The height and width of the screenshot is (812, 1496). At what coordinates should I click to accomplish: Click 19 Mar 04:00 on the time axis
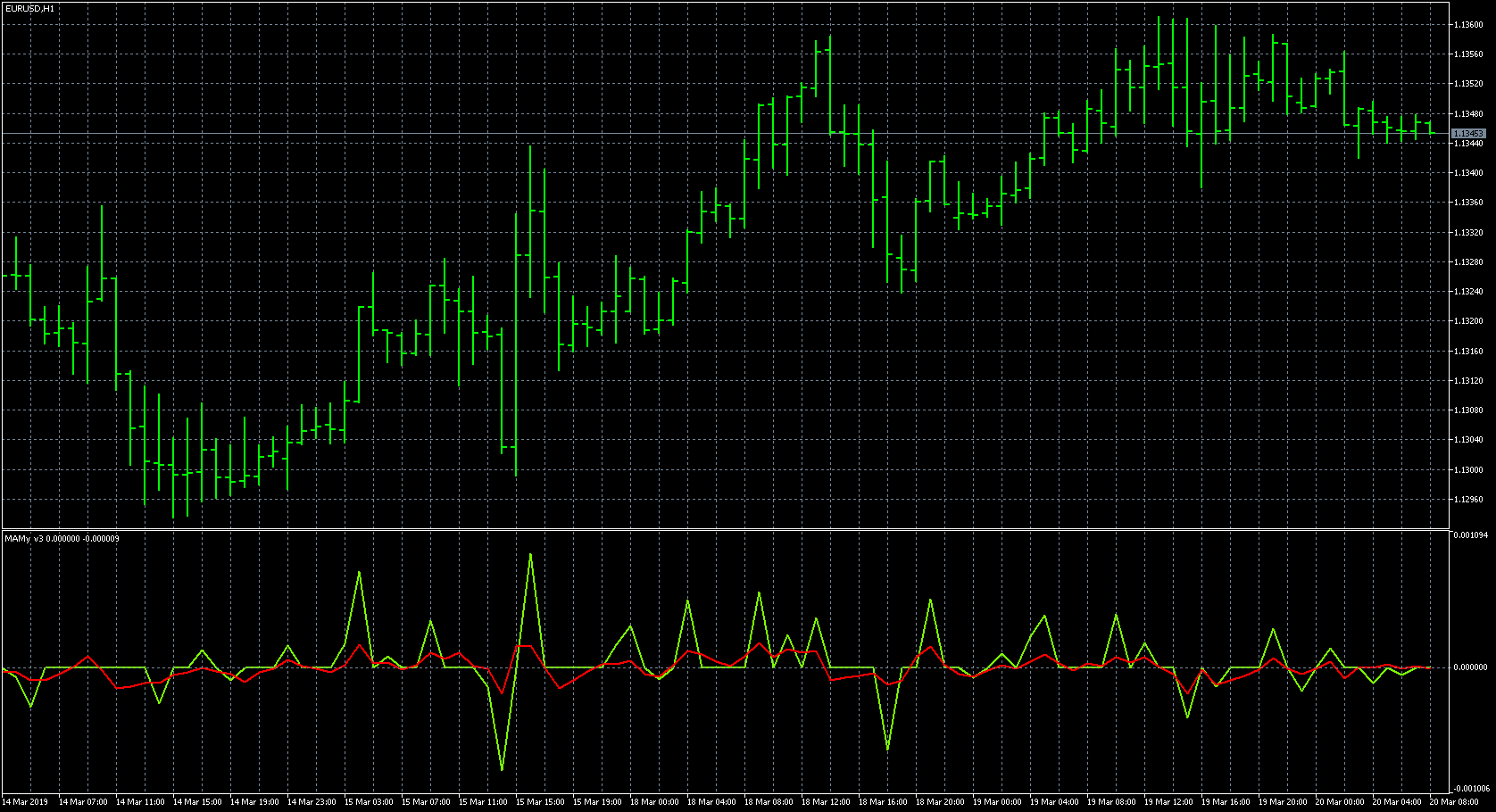(1054, 802)
